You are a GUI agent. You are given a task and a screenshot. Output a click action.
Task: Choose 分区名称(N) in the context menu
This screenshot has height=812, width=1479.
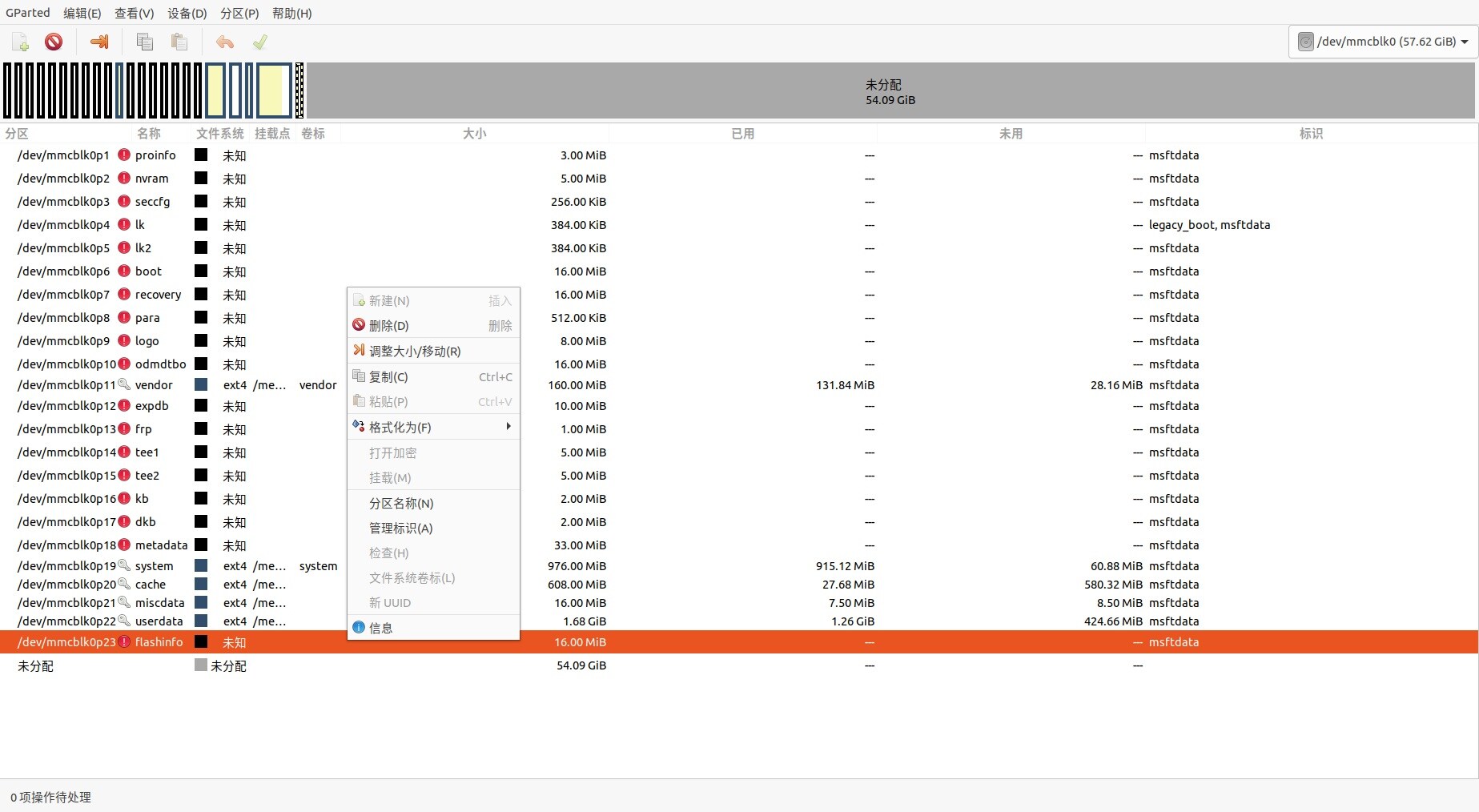[433, 503]
